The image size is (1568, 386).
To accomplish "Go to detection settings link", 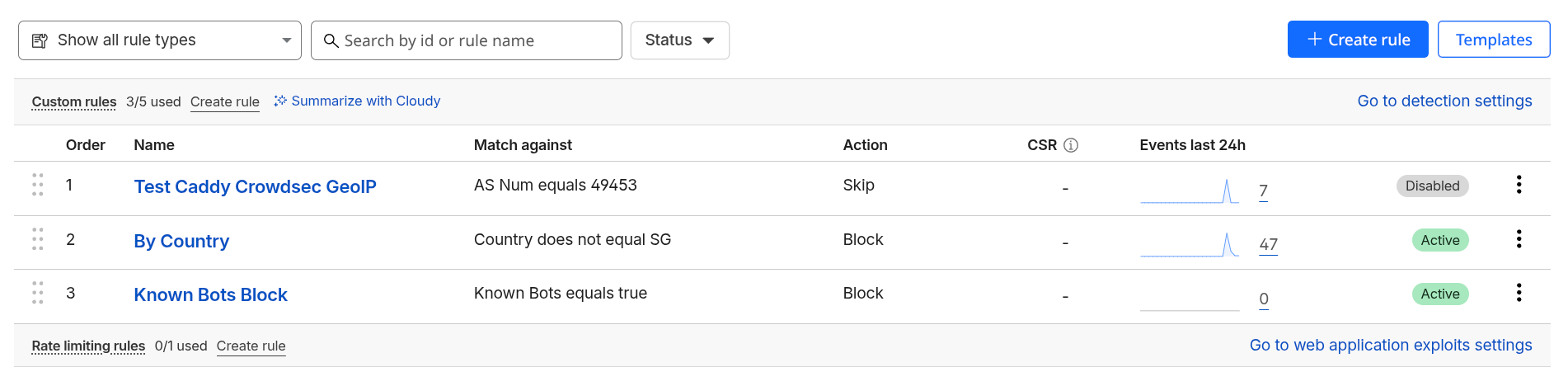I will (x=1444, y=101).
